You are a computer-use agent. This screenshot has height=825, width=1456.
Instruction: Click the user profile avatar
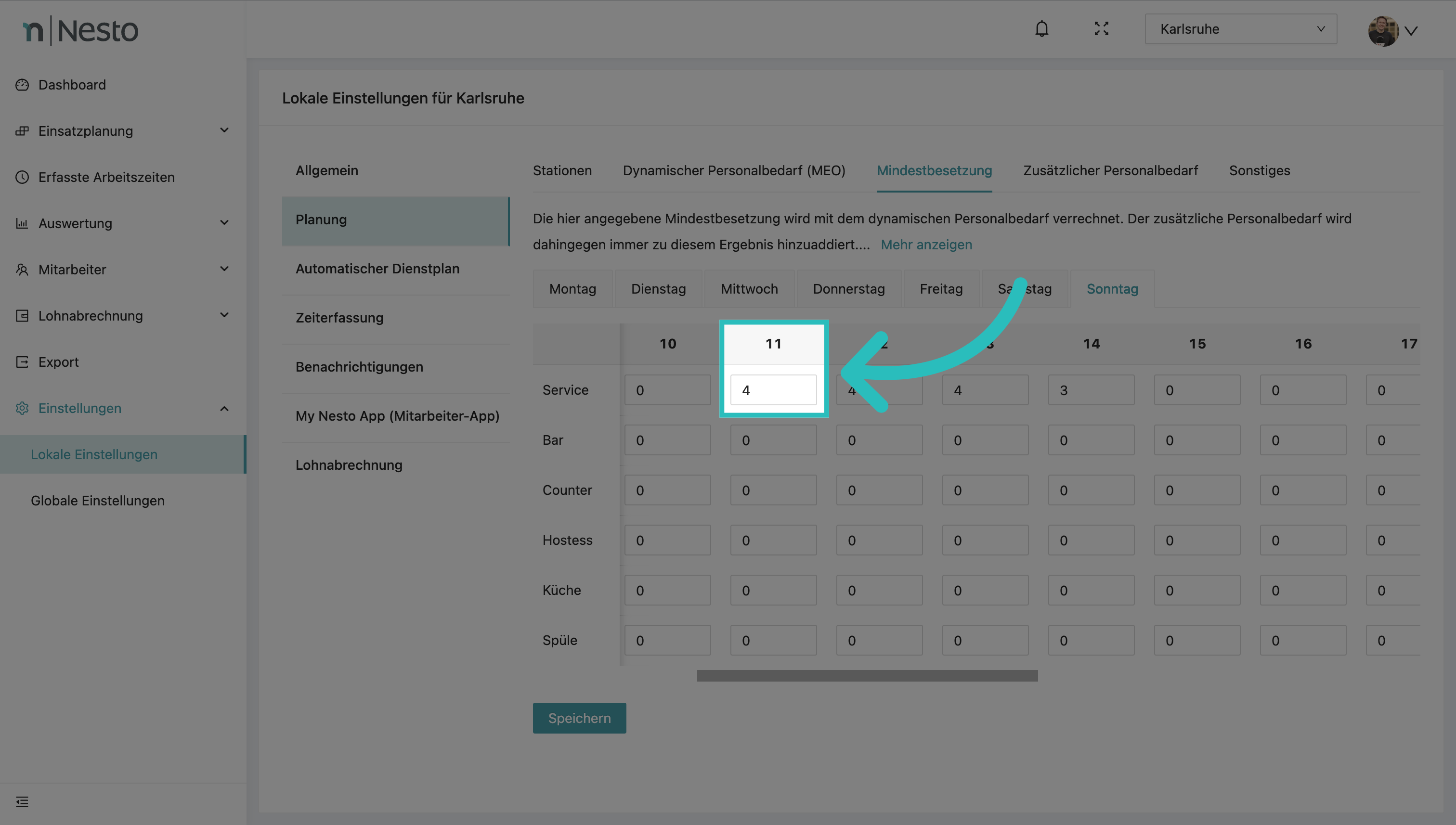click(1382, 31)
